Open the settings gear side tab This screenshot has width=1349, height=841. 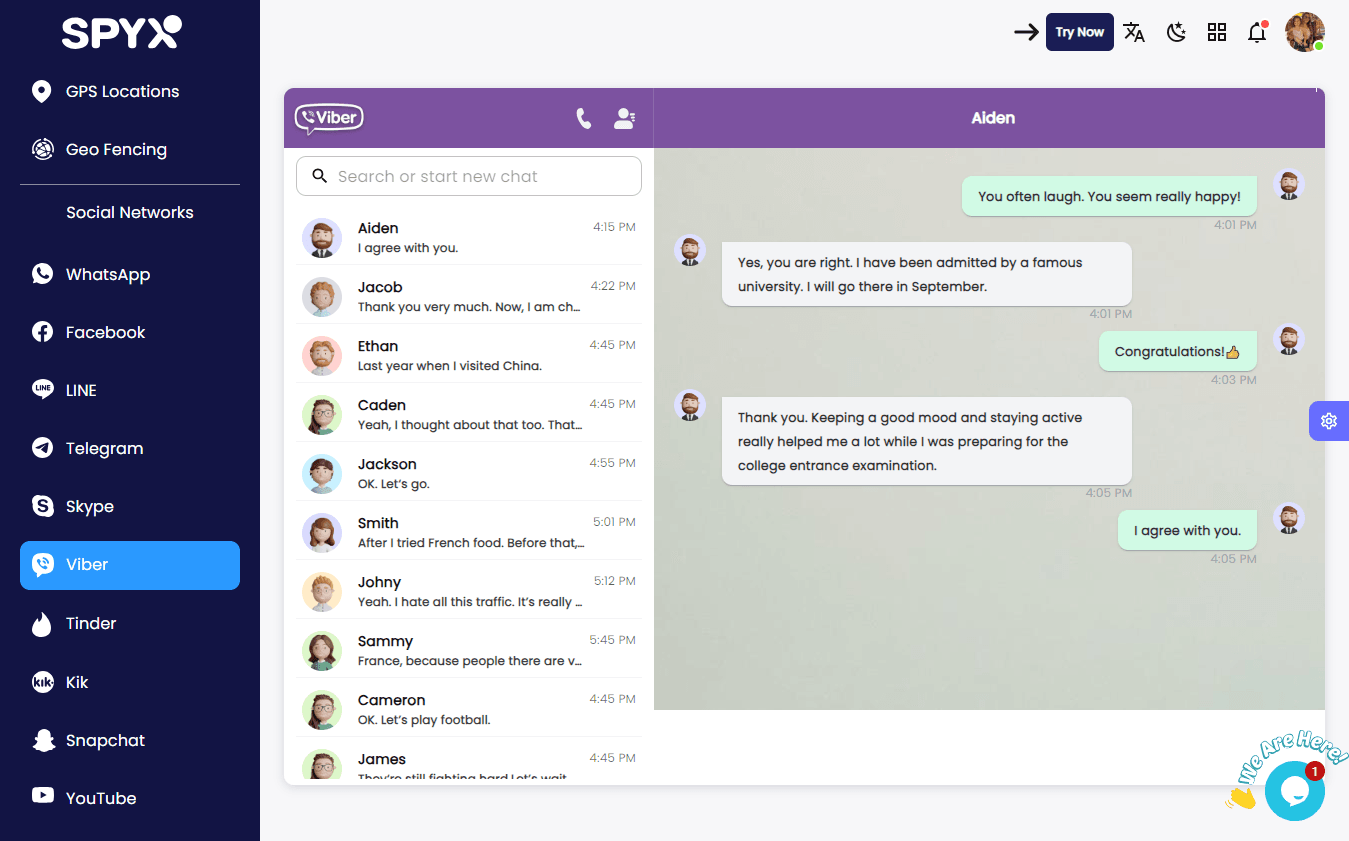click(x=1329, y=421)
